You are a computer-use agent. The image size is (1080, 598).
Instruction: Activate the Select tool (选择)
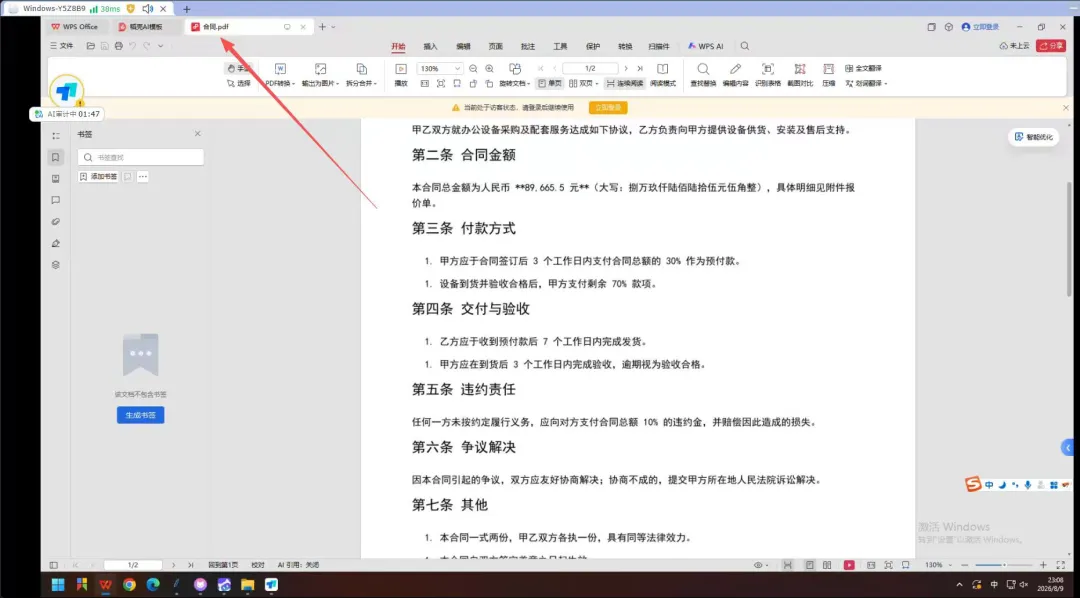238,83
